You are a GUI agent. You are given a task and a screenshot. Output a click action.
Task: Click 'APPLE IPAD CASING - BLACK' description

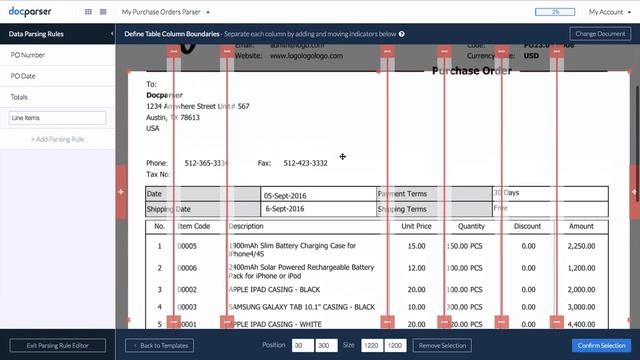(x=274, y=289)
